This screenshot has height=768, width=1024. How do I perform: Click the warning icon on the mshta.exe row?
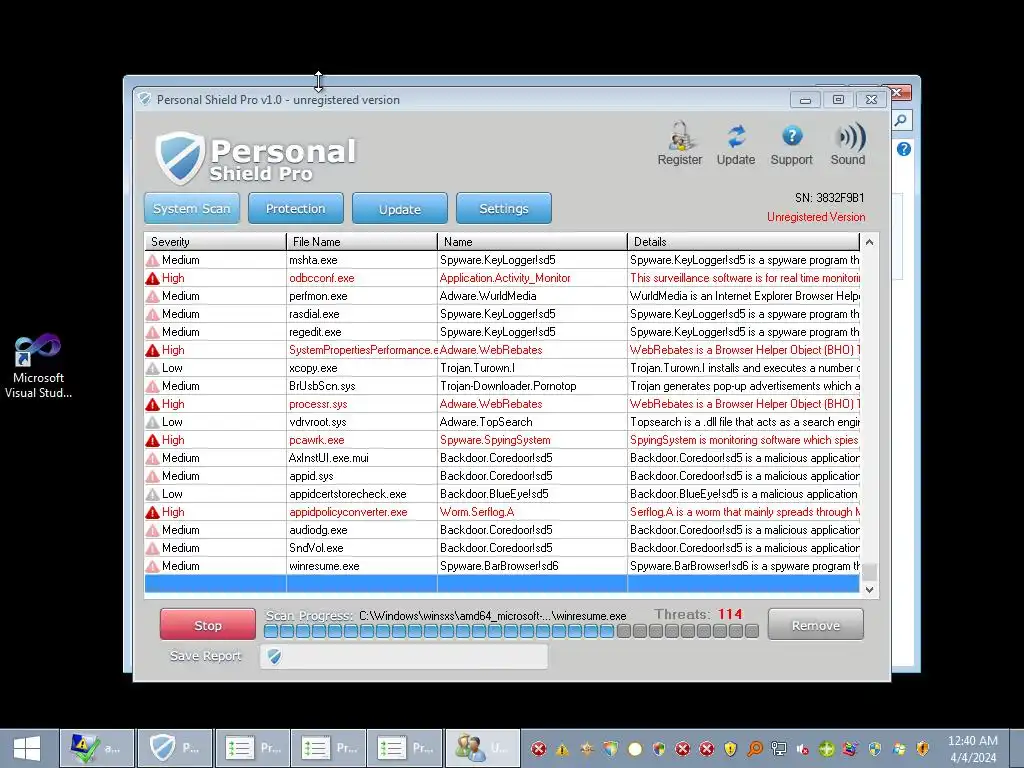click(x=152, y=260)
